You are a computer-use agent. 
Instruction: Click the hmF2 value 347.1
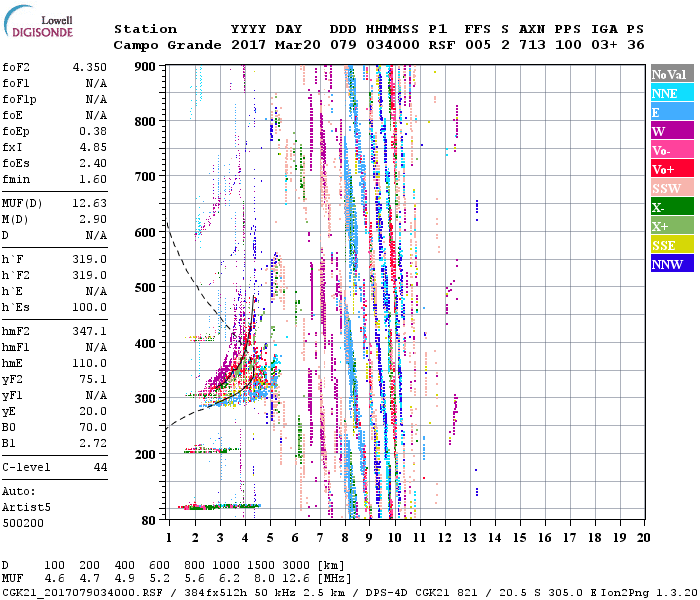pos(90,332)
